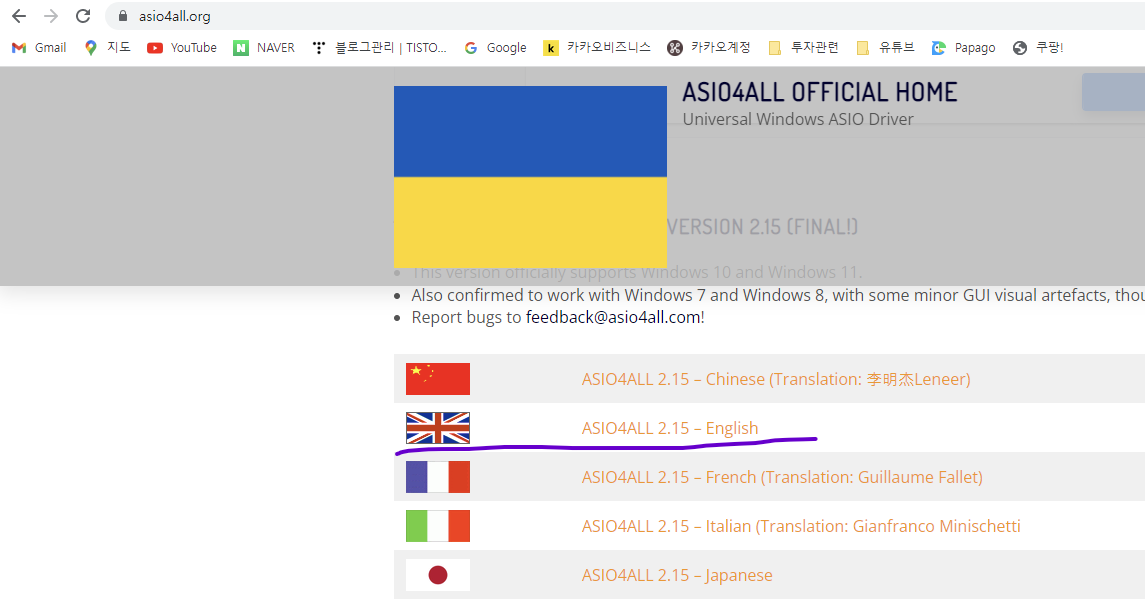The width and height of the screenshot is (1145, 603).
Task: Open the 유튜브 bookmark folder
Action: tap(885, 47)
